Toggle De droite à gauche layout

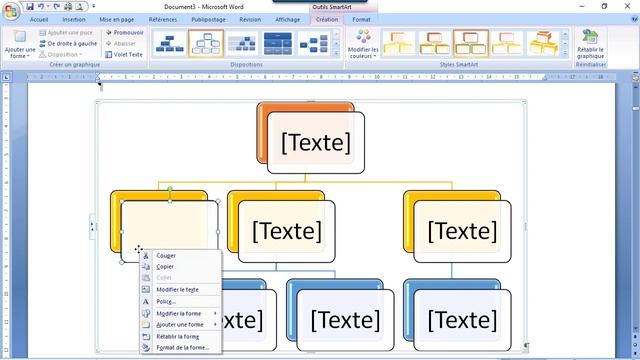[69, 43]
